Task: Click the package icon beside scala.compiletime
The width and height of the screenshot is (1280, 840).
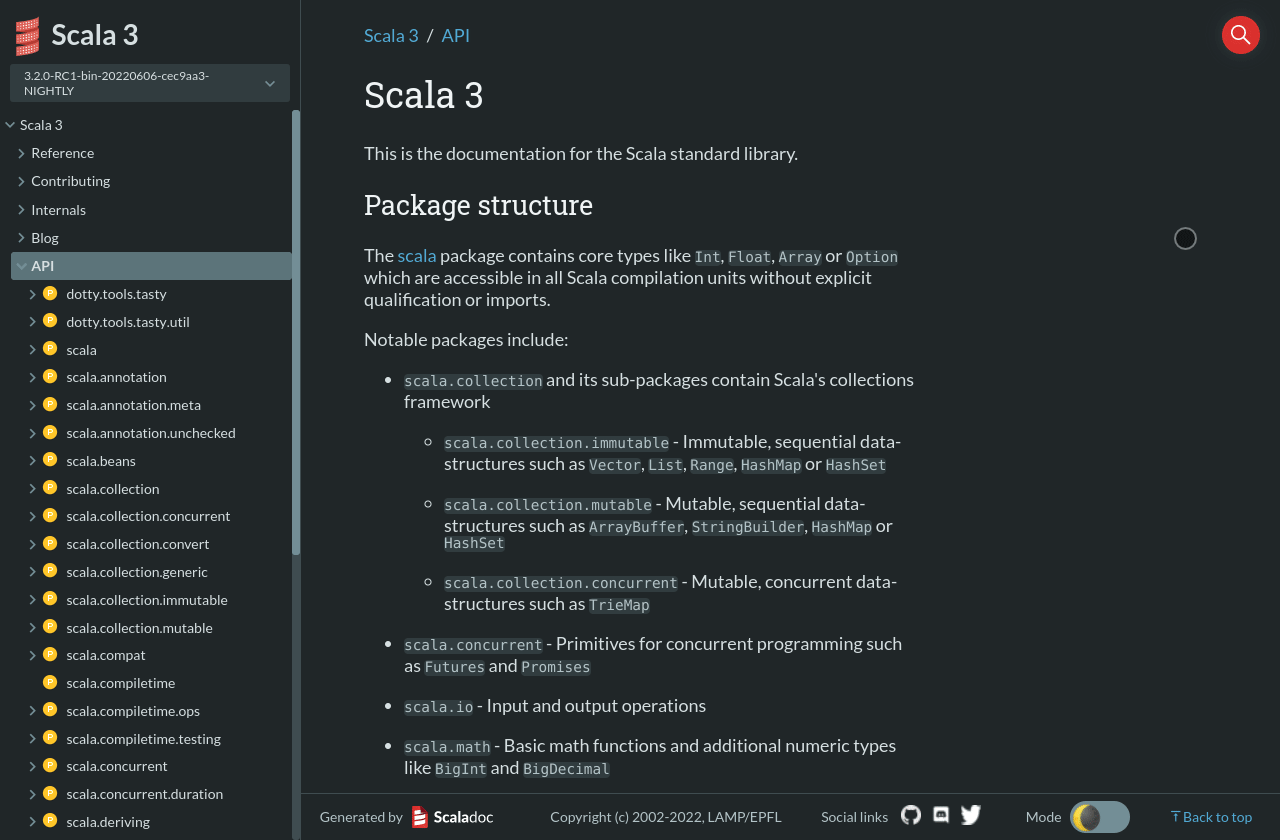Action: point(50,682)
